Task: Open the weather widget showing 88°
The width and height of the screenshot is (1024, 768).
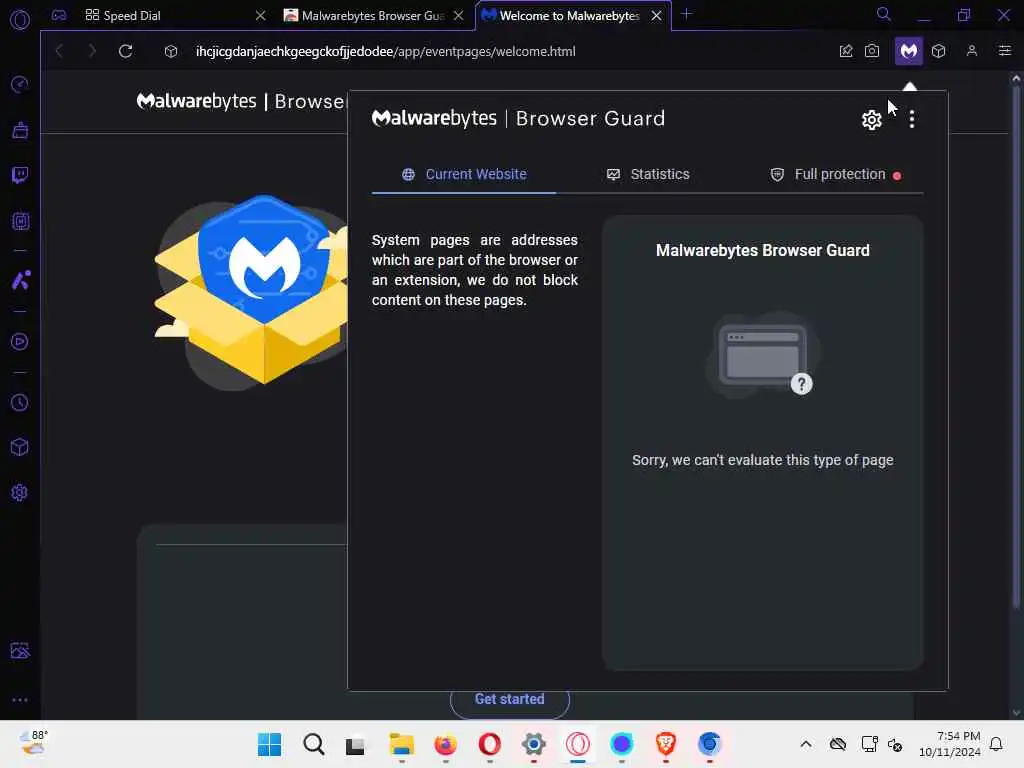Action: point(33,743)
